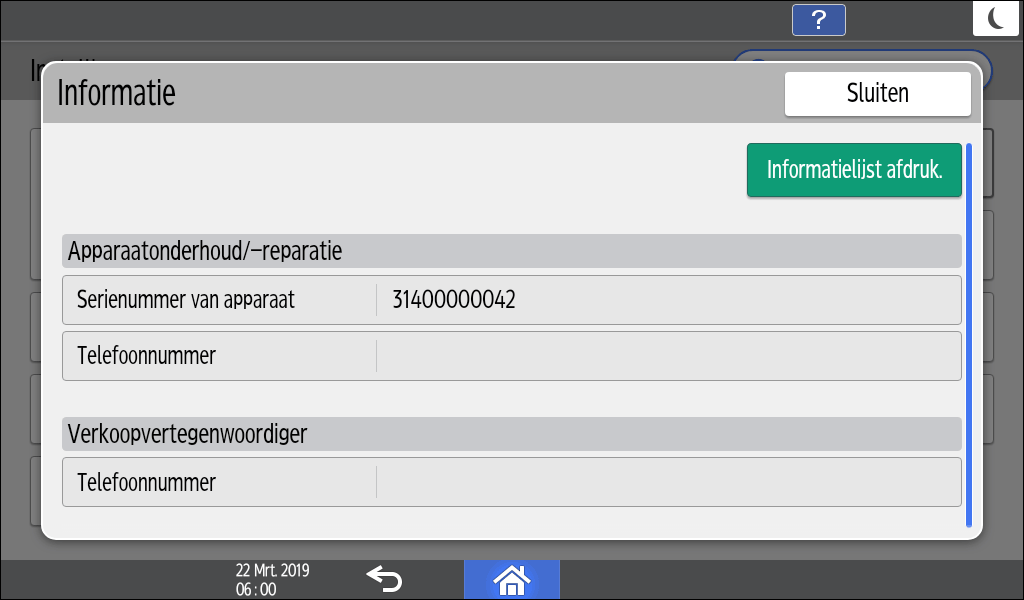The image size is (1024, 600).
Task: Click the Apparaatonderhoud/-reparatie section header
Action: coord(205,251)
